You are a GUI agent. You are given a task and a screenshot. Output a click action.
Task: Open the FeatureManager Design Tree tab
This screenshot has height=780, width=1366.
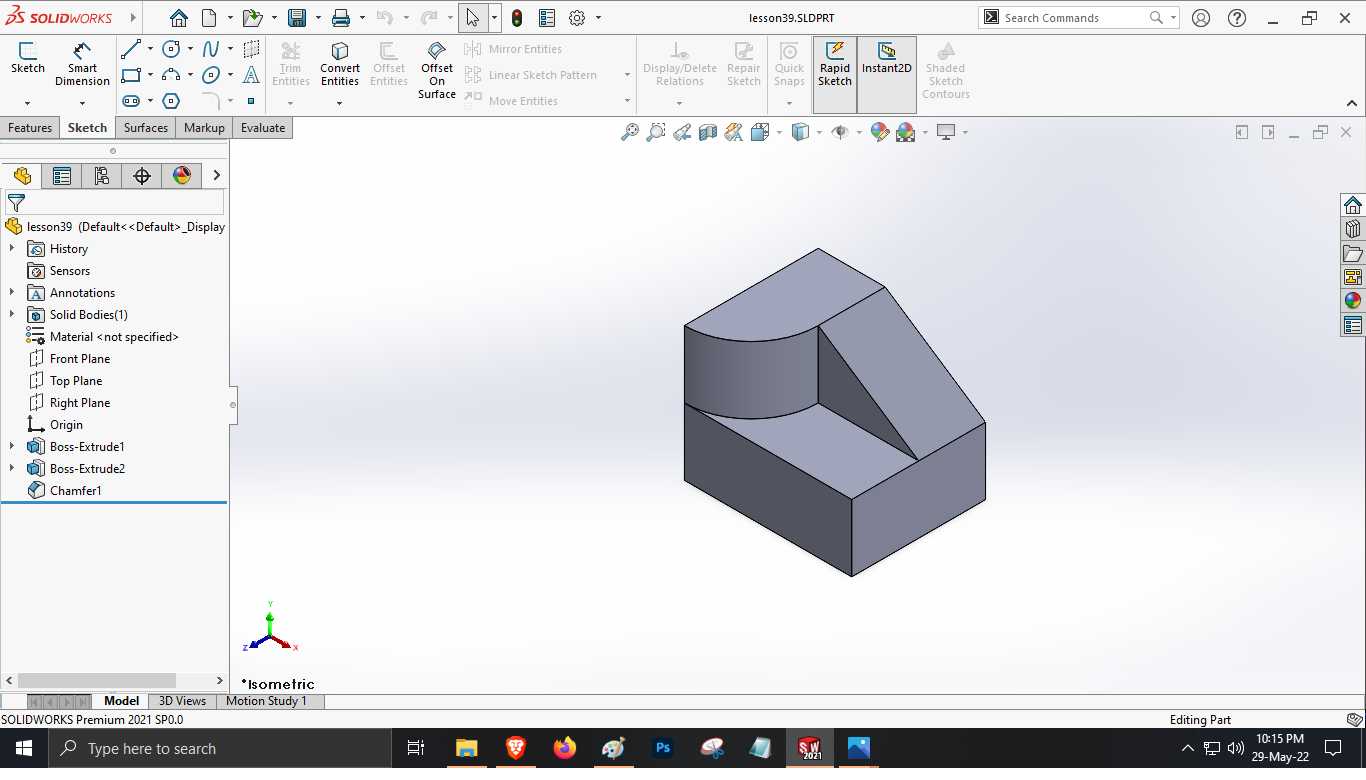click(x=22, y=176)
